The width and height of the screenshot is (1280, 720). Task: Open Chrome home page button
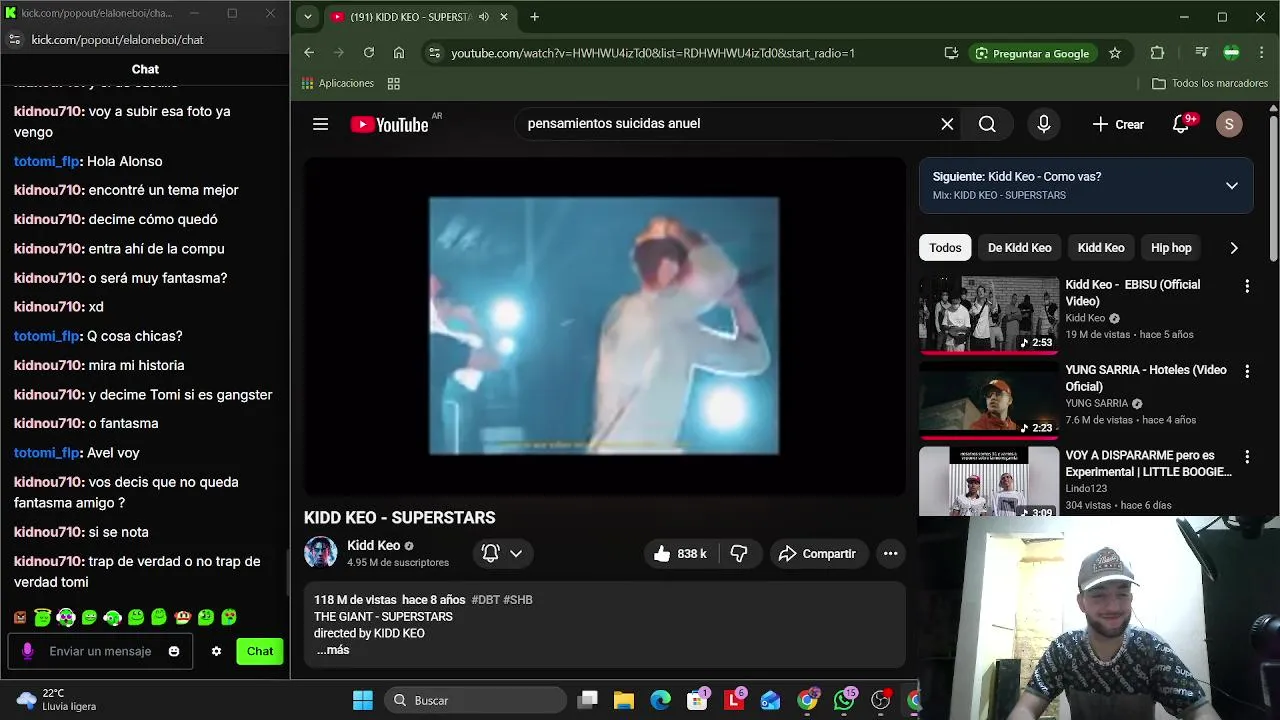(399, 53)
